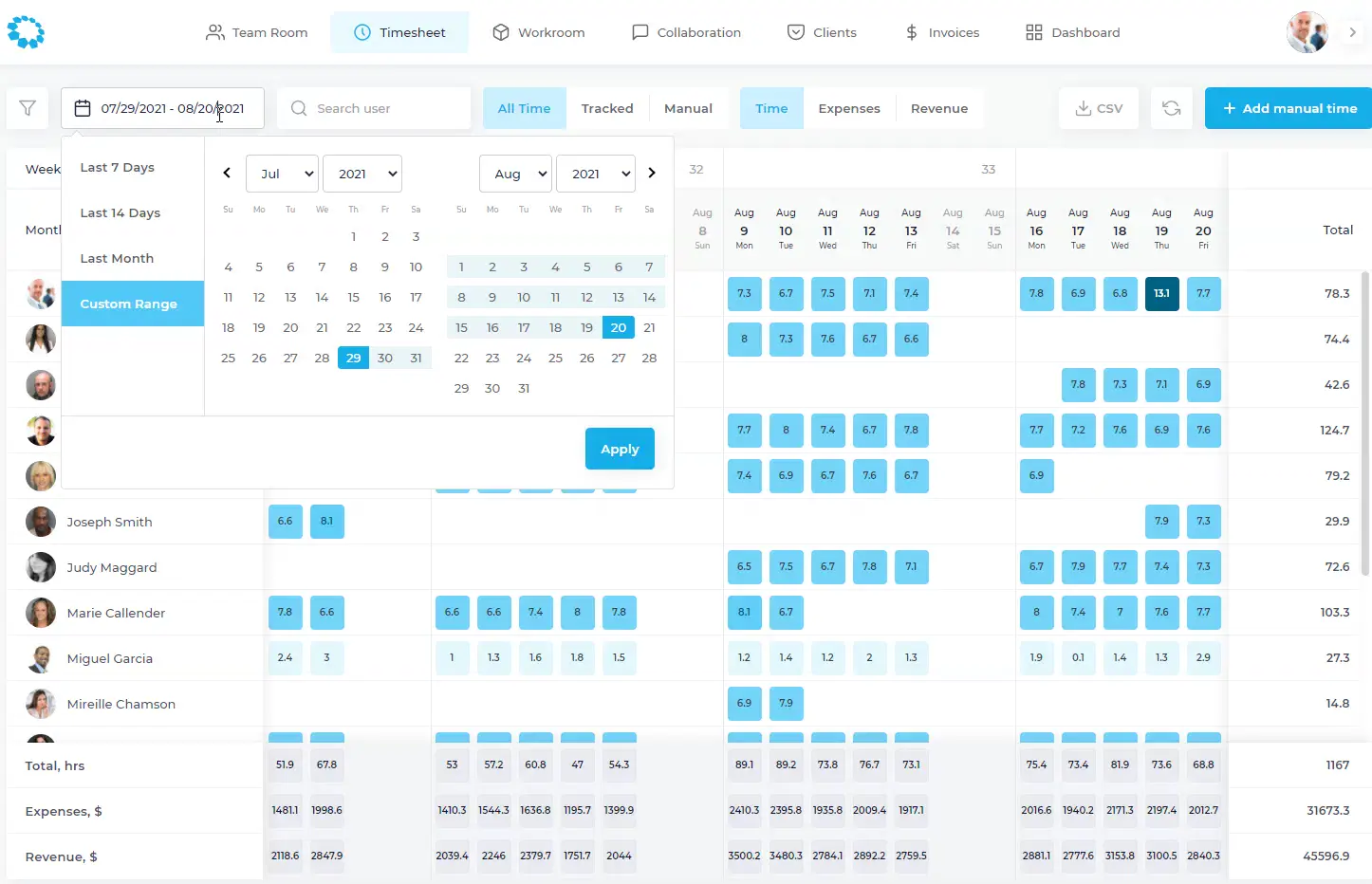Viewport: 1372px width, 884px height.
Task: Switch to Manual time filter
Action: click(x=688, y=108)
